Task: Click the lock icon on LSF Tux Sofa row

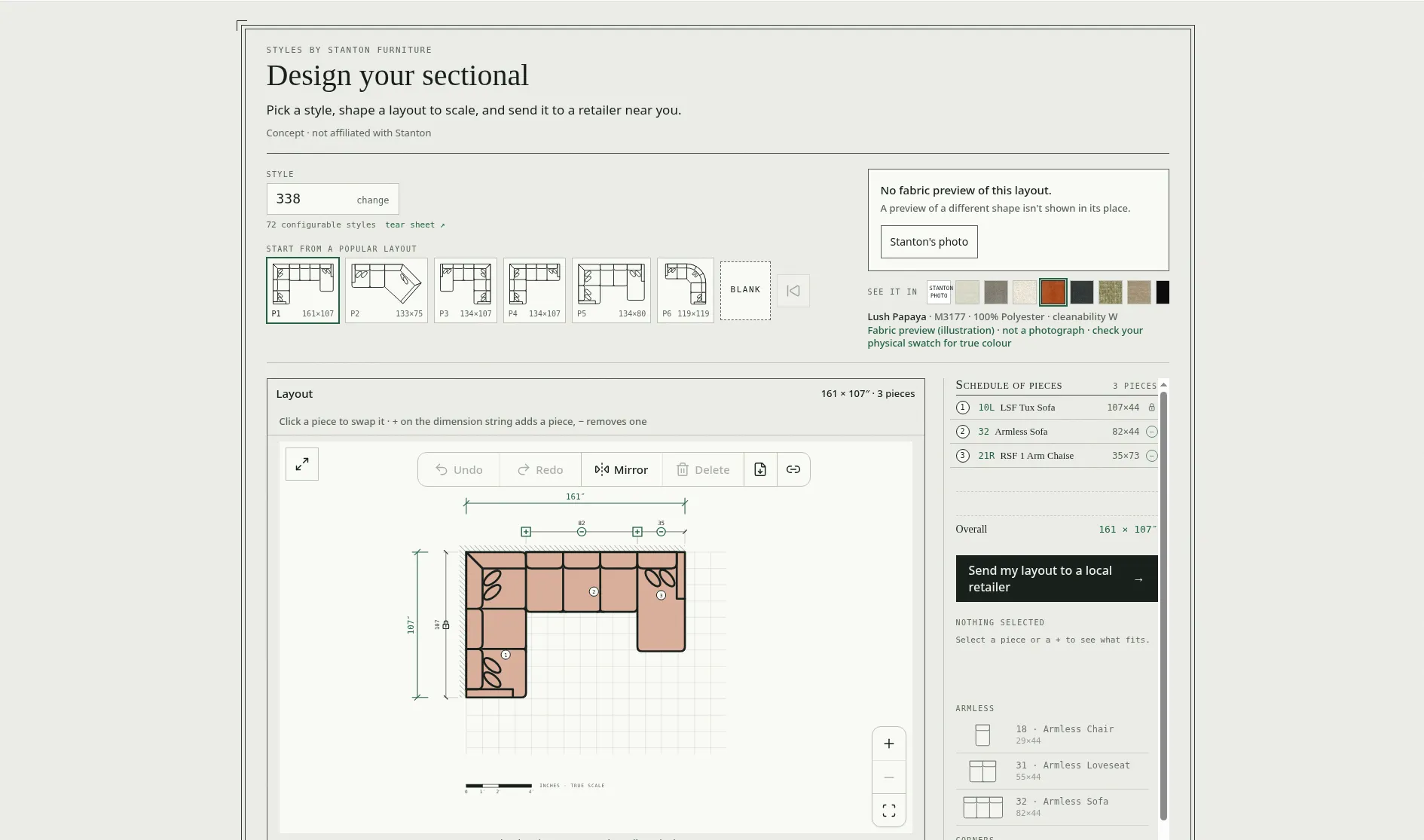Action: click(x=1151, y=408)
